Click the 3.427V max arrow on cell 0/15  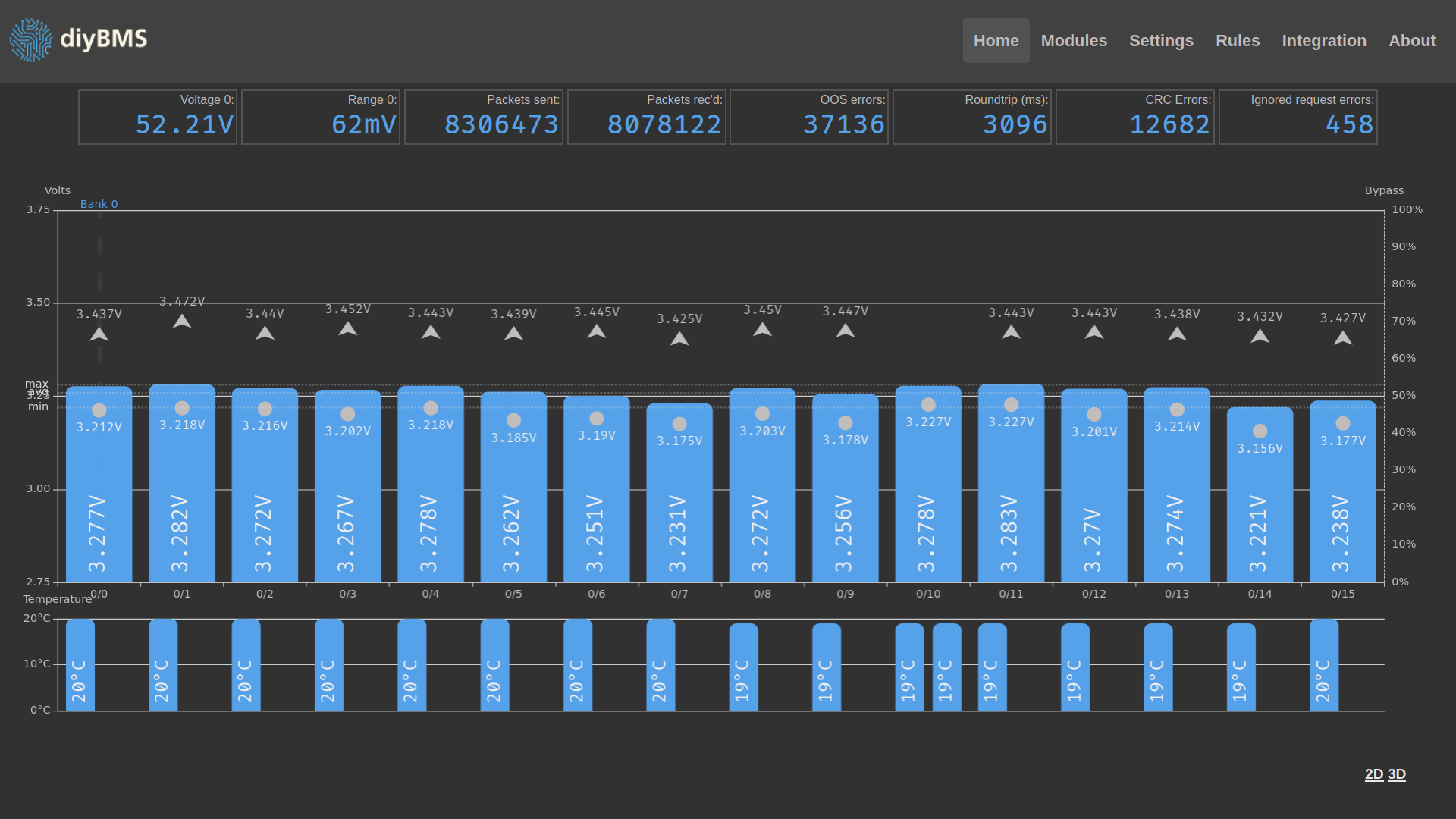pos(1342,338)
